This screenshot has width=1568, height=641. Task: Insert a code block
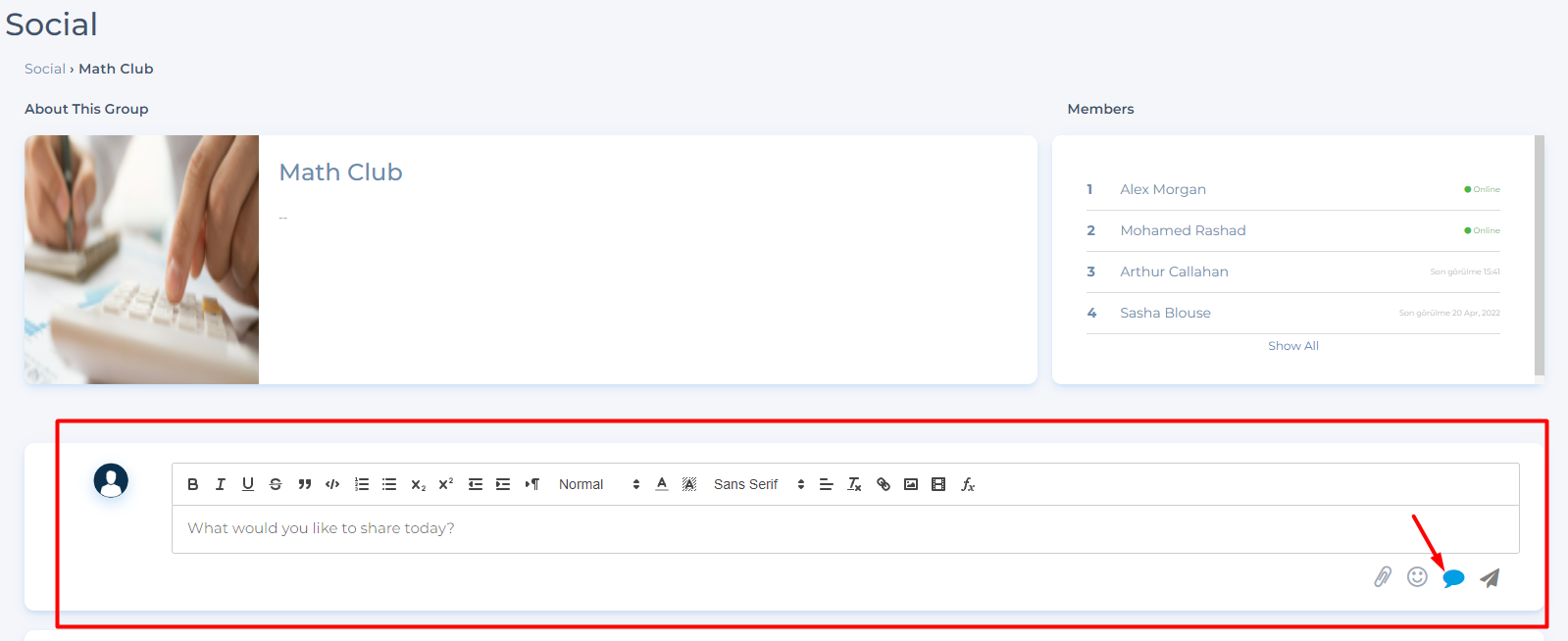point(332,484)
